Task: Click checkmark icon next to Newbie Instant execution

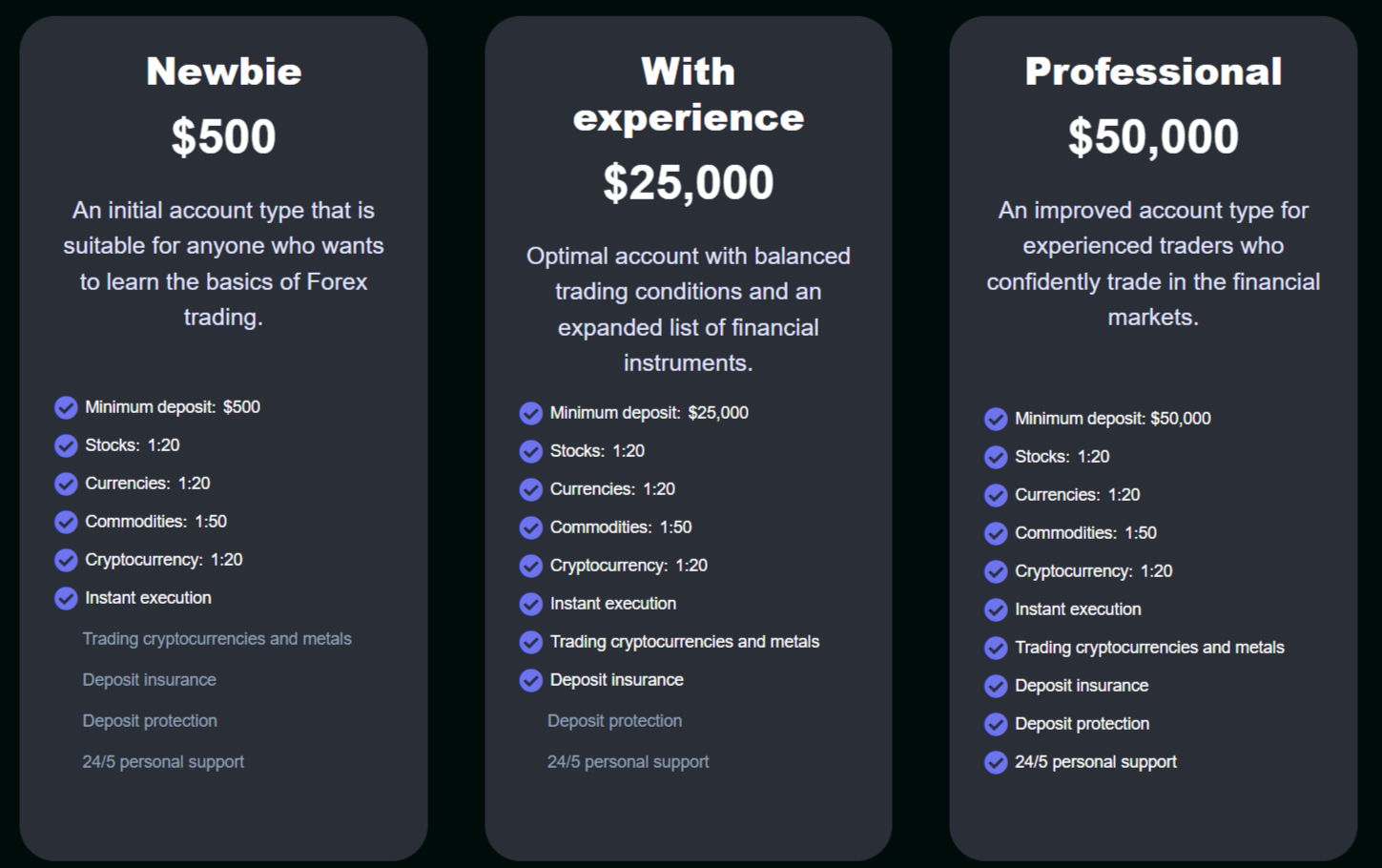Action: click(66, 599)
